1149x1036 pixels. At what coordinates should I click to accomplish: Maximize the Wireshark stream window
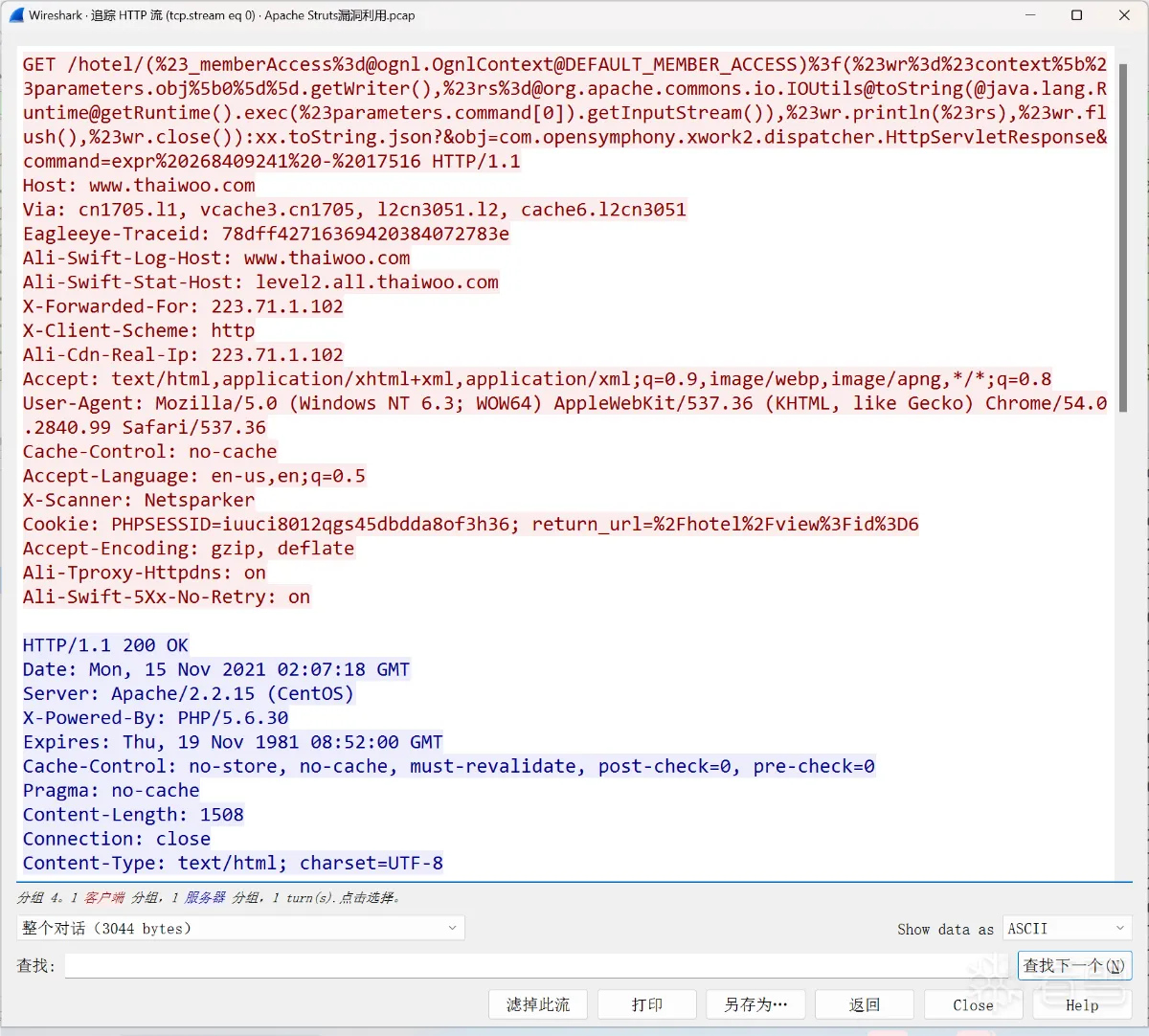[x=1076, y=15]
